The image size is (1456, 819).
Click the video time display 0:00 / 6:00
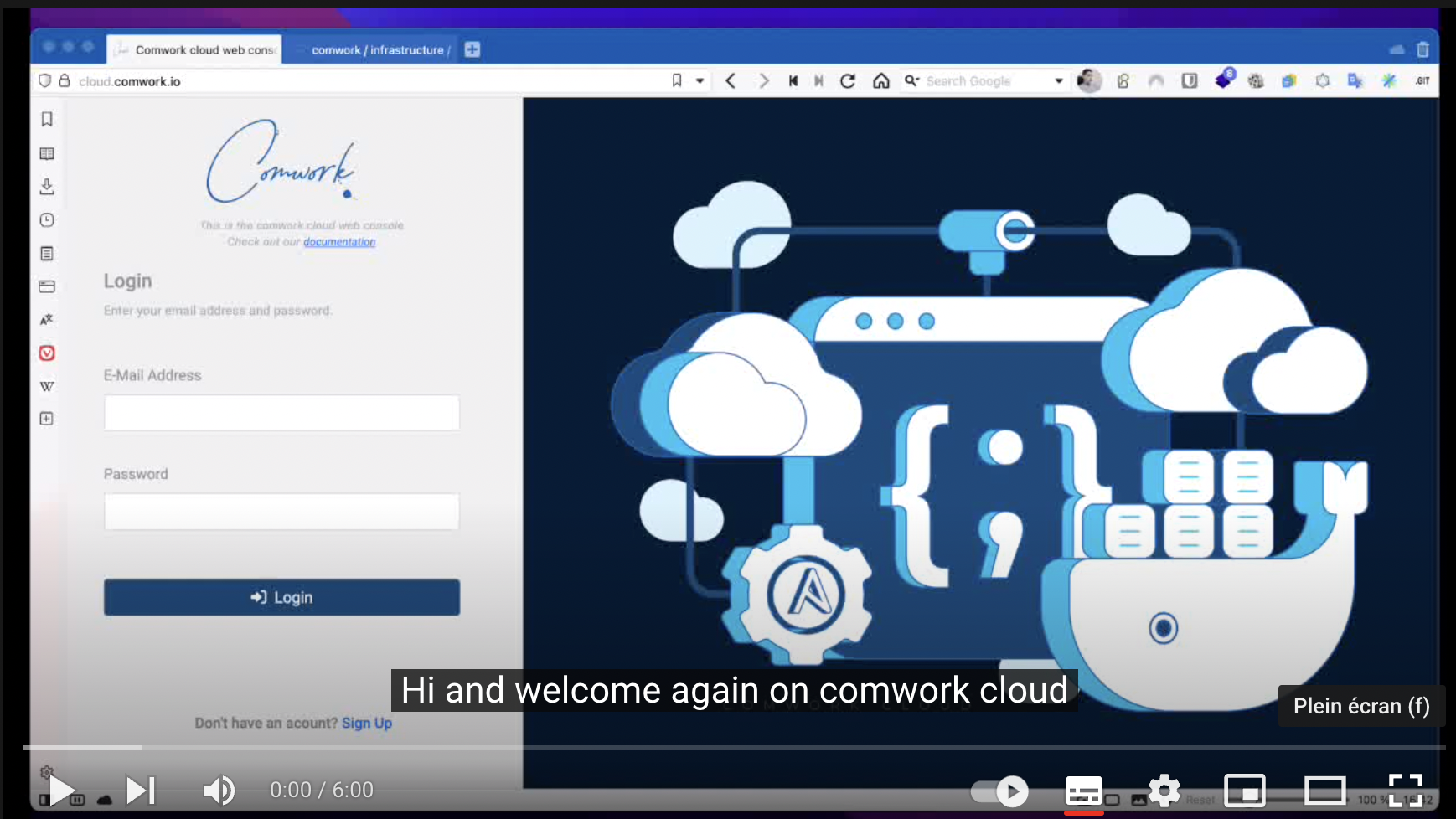tap(322, 790)
